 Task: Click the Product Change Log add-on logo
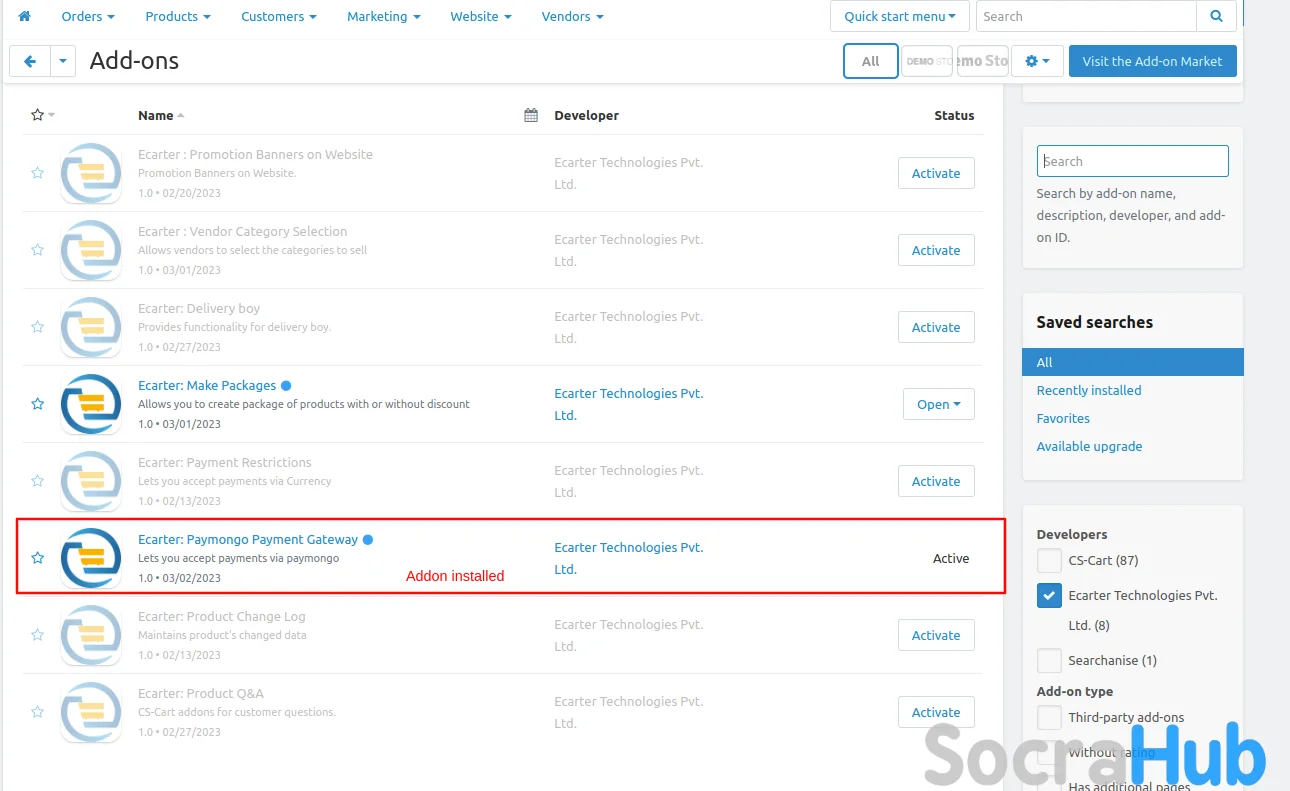click(91, 635)
